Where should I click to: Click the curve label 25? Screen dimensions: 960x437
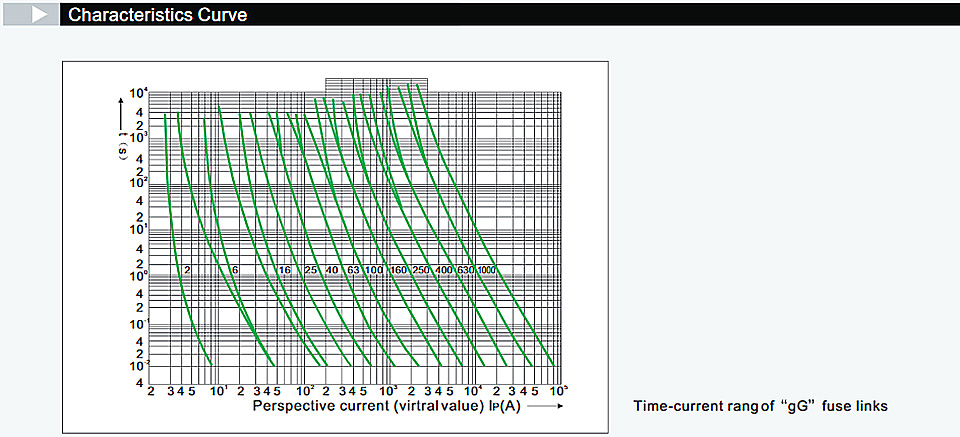310,270
